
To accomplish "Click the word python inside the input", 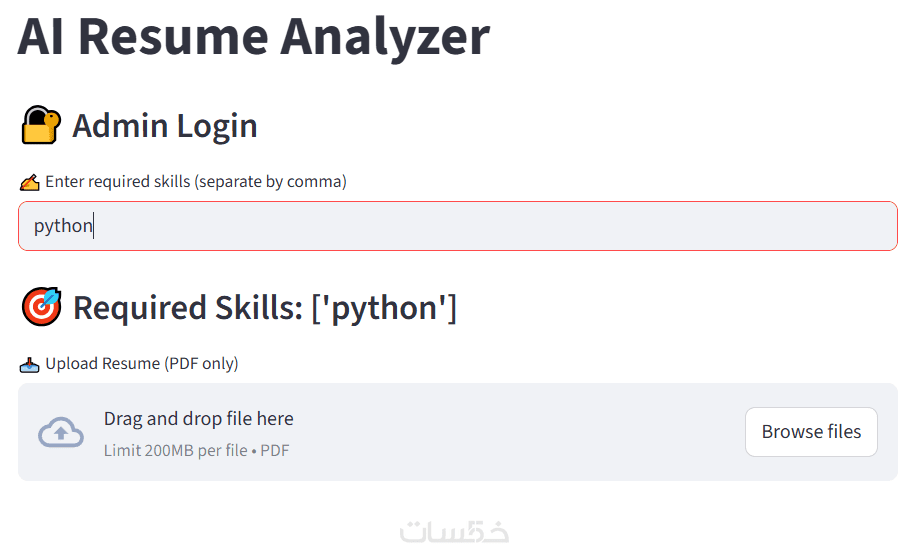I will [63, 226].
